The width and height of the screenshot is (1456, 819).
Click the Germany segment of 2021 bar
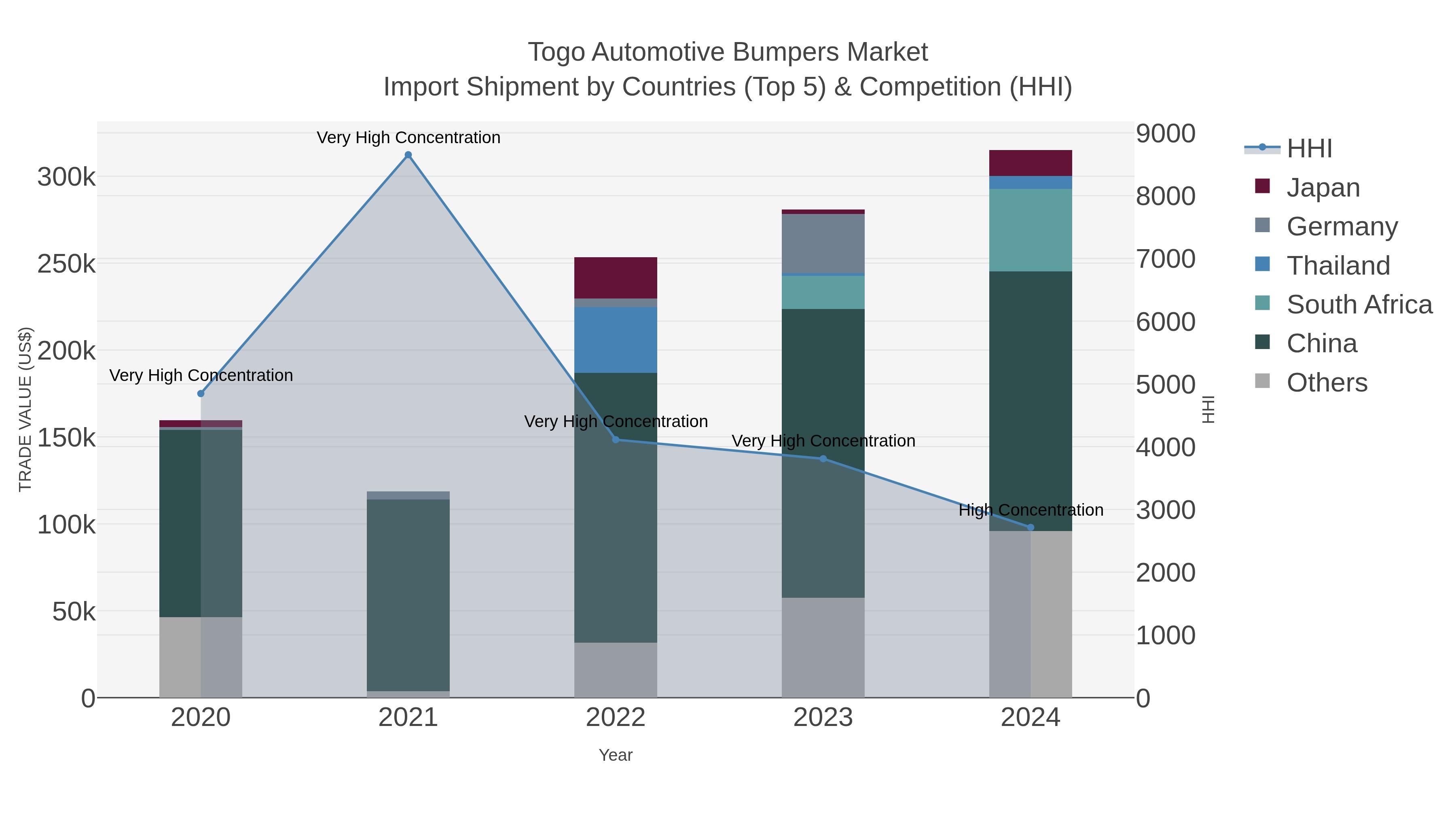[x=408, y=496]
